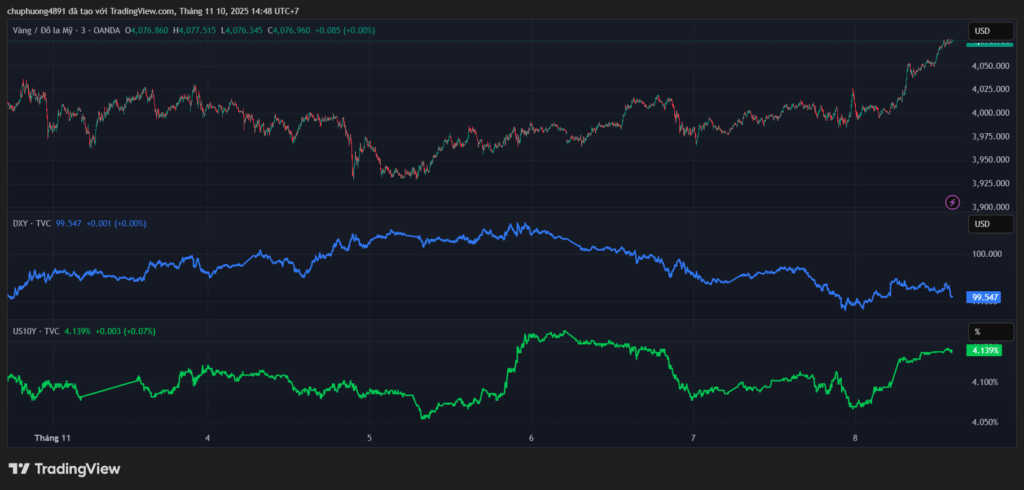Screen dimensions: 1024x490
Task: Click the TradingView logo at bottom left
Action: [64, 468]
